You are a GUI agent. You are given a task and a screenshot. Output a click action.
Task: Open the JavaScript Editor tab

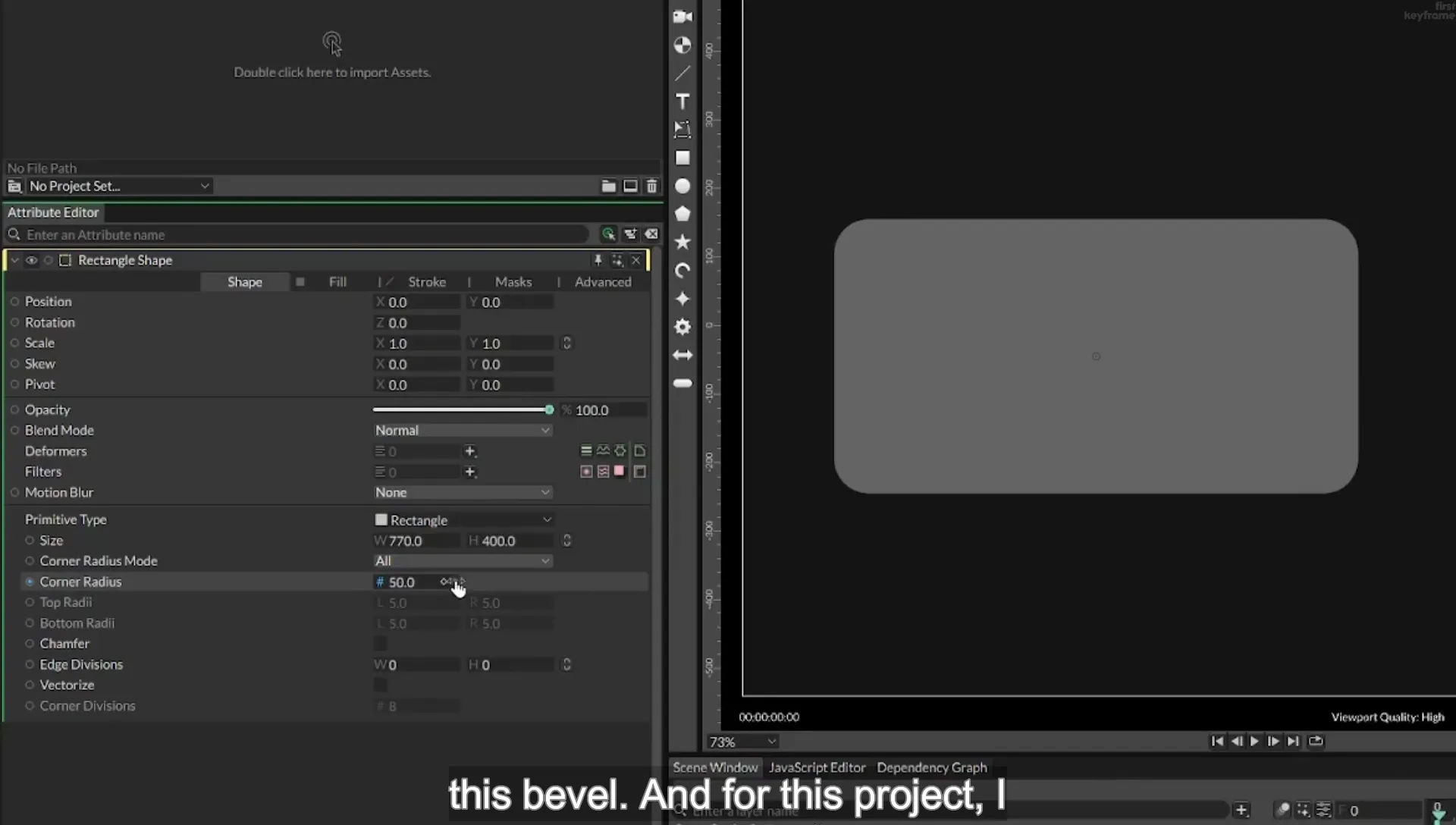[817, 767]
